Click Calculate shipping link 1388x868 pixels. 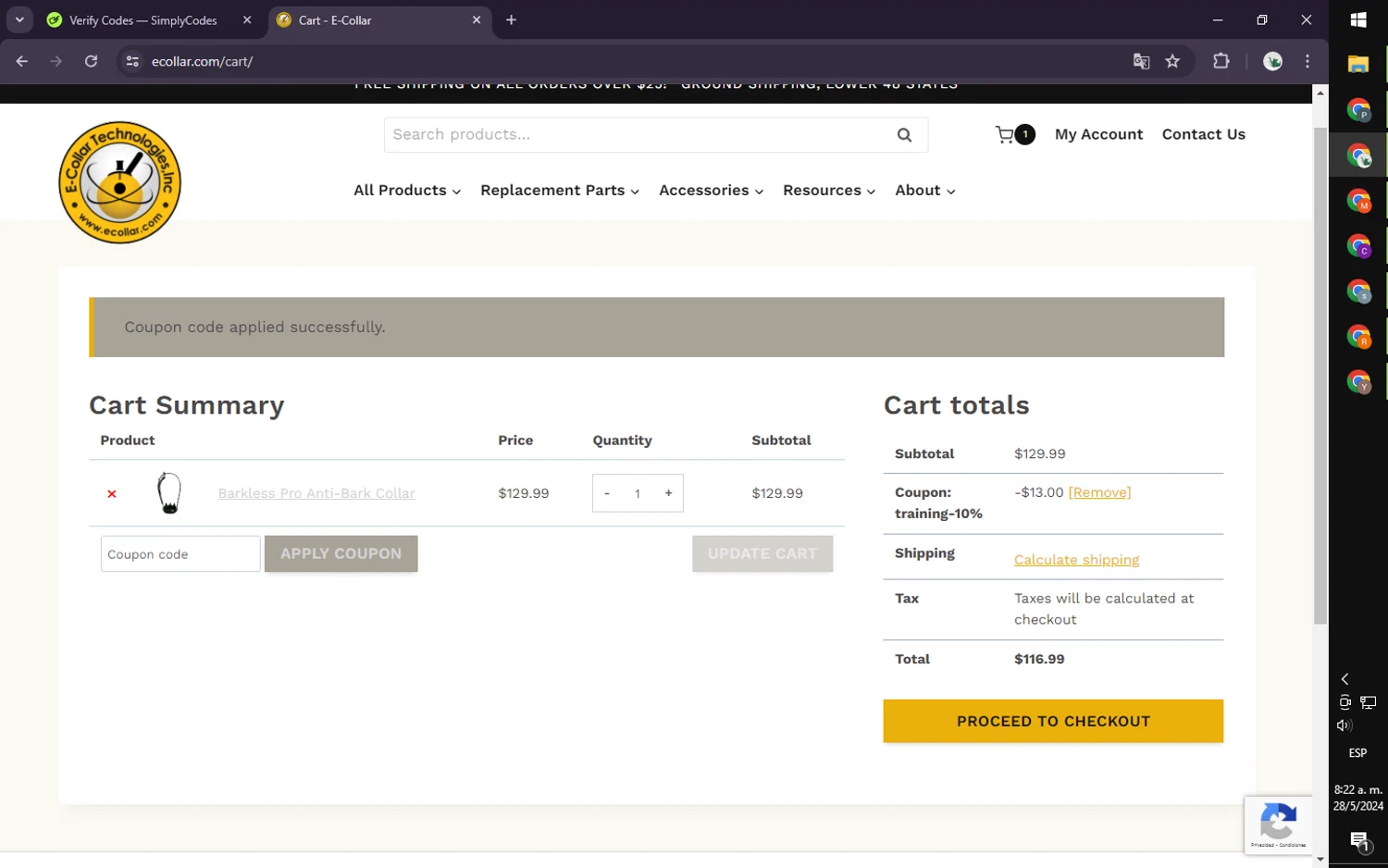(x=1076, y=560)
